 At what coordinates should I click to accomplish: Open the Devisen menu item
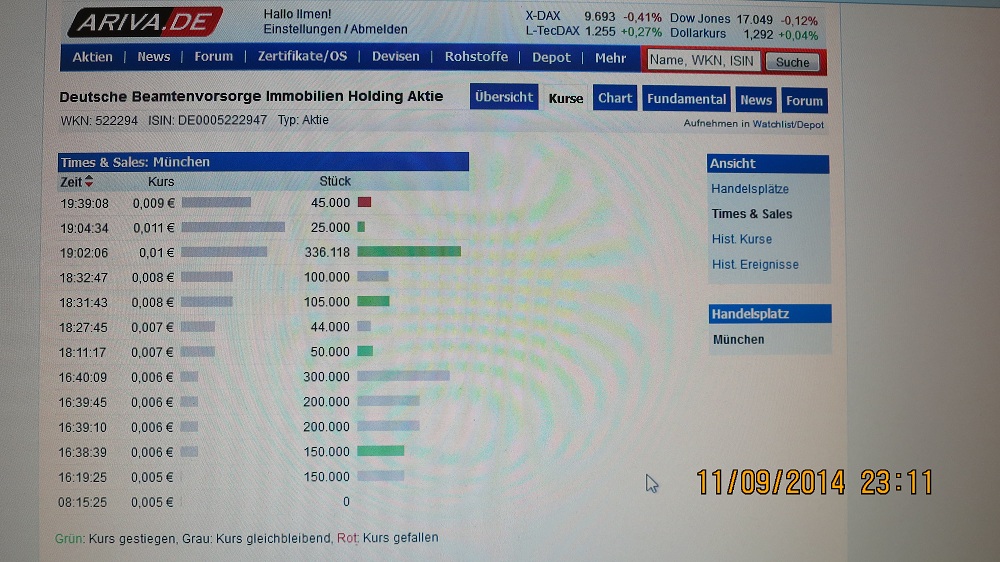pyautogui.click(x=396, y=57)
